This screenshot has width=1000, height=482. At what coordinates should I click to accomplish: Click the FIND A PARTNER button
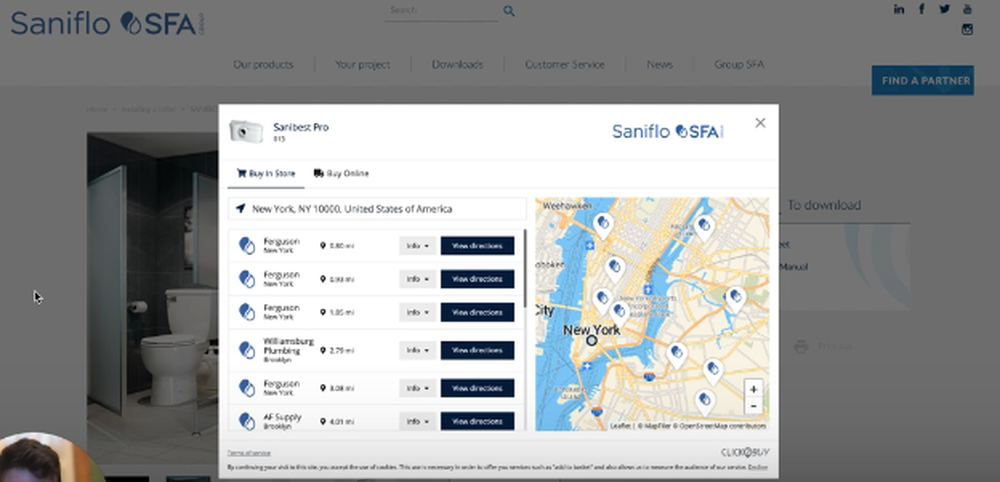click(922, 80)
